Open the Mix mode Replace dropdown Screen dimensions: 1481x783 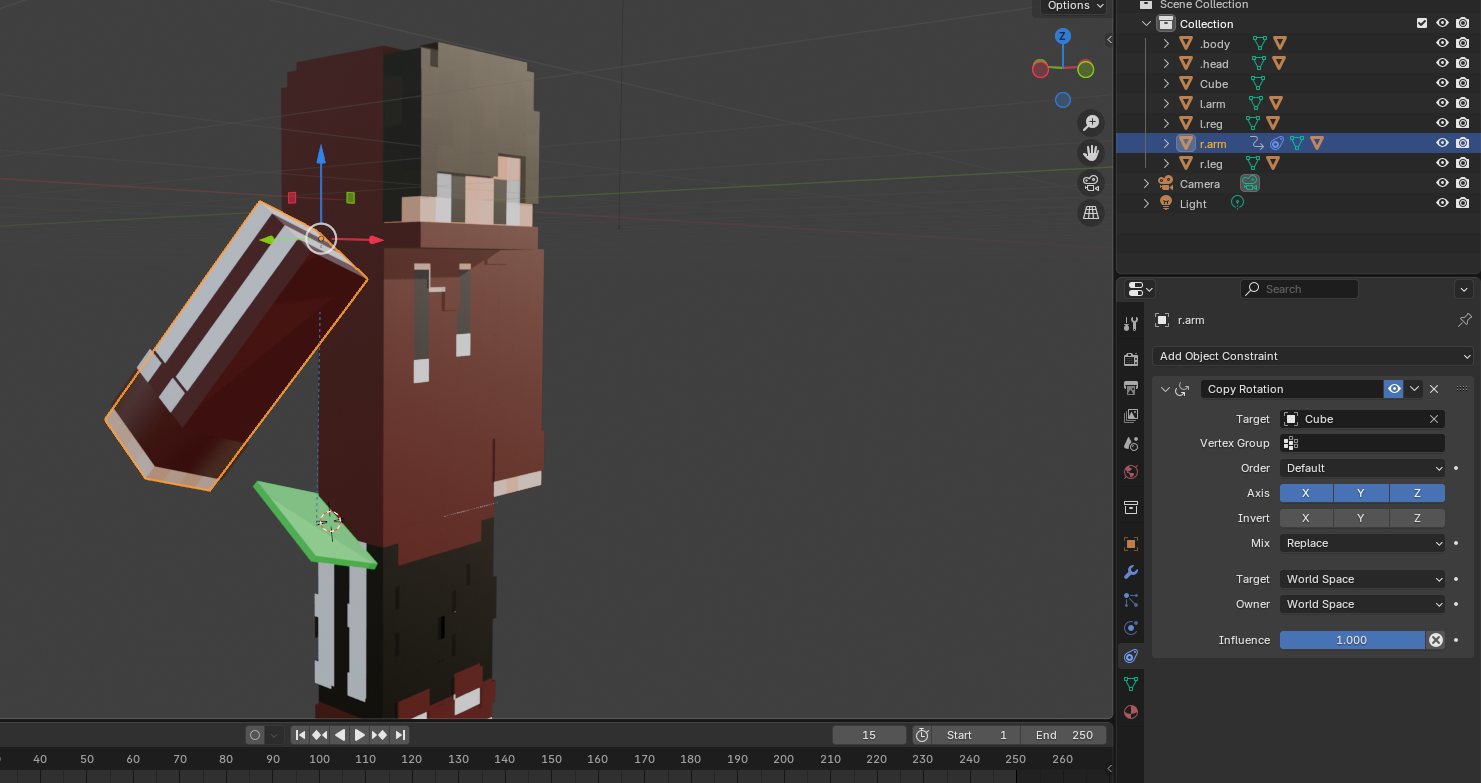click(x=1362, y=543)
